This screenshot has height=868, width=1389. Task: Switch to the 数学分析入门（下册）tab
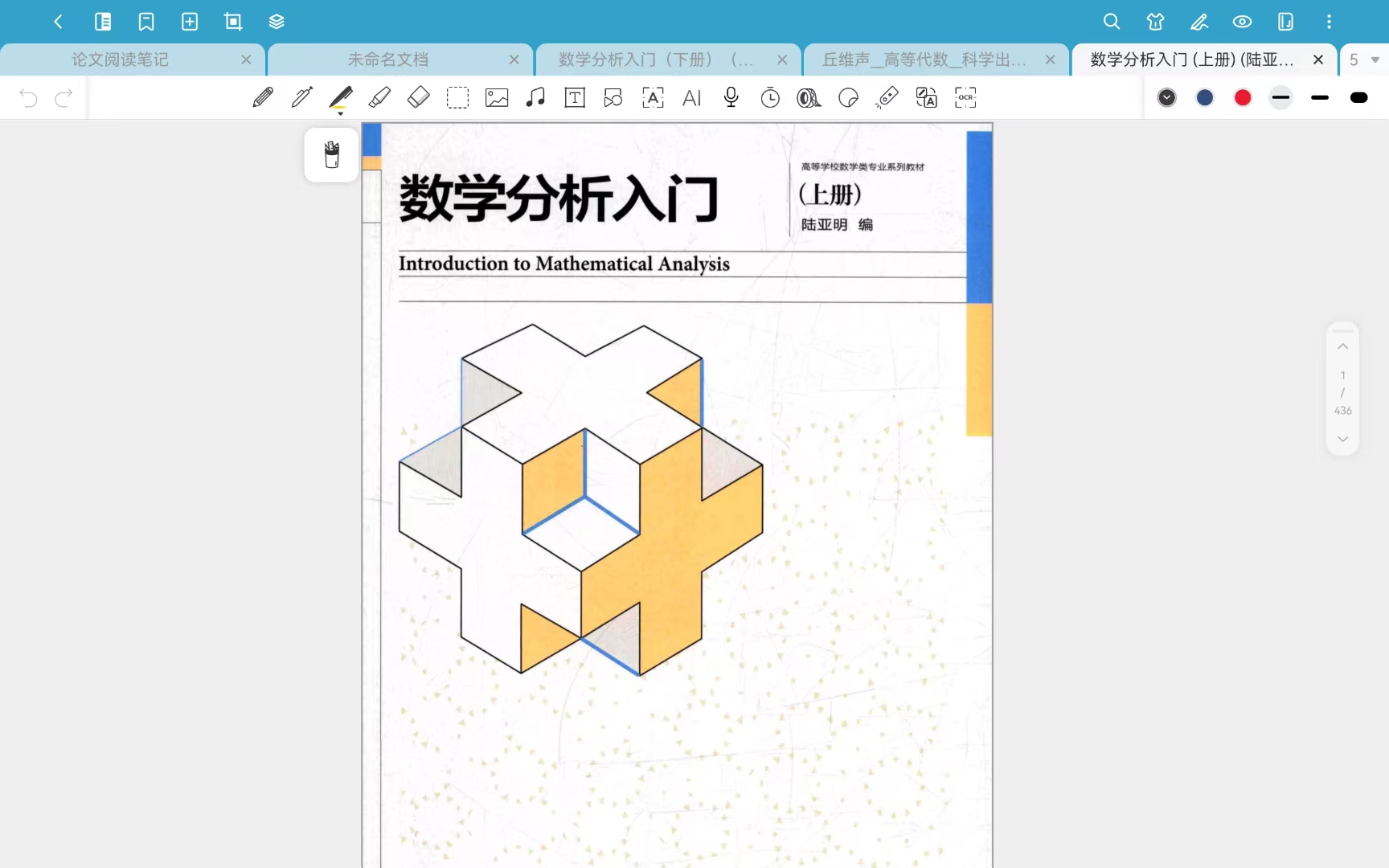656,59
